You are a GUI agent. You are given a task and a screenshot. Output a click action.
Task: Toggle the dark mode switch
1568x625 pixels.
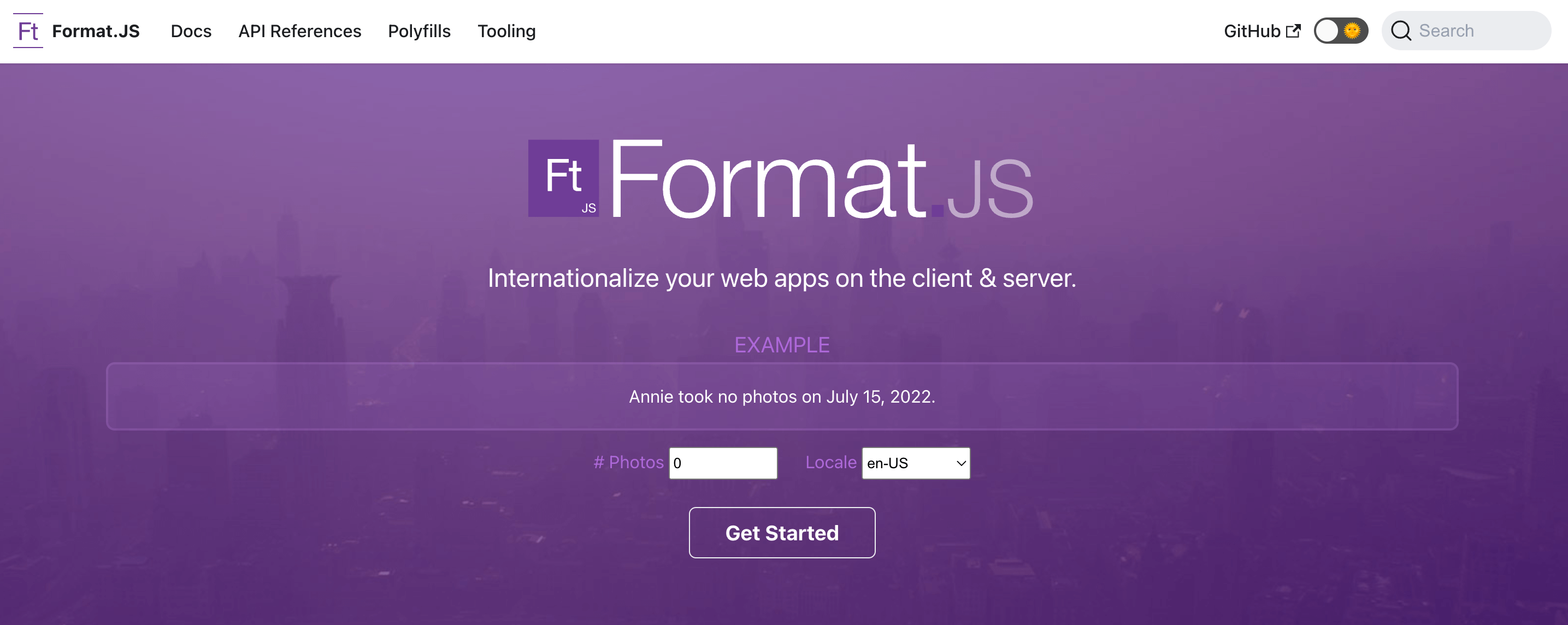(x=1340, y=31)
